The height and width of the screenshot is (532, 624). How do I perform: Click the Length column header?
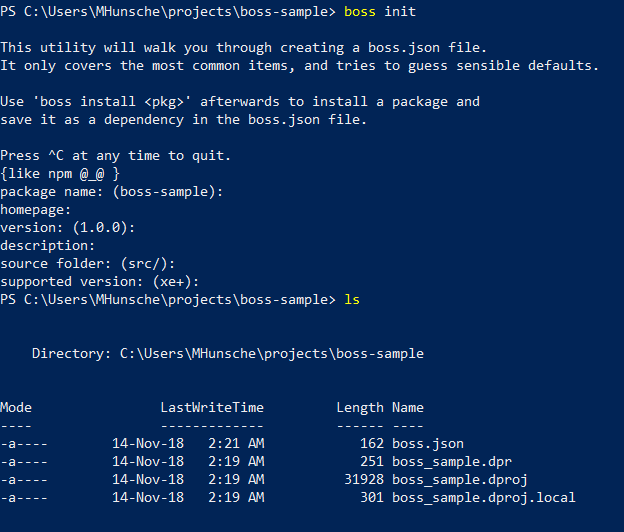(x=360, y=408)
